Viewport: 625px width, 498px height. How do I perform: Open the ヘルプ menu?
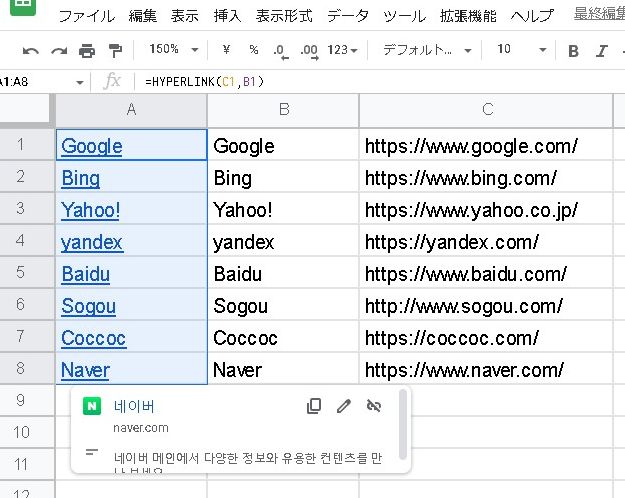532,16
